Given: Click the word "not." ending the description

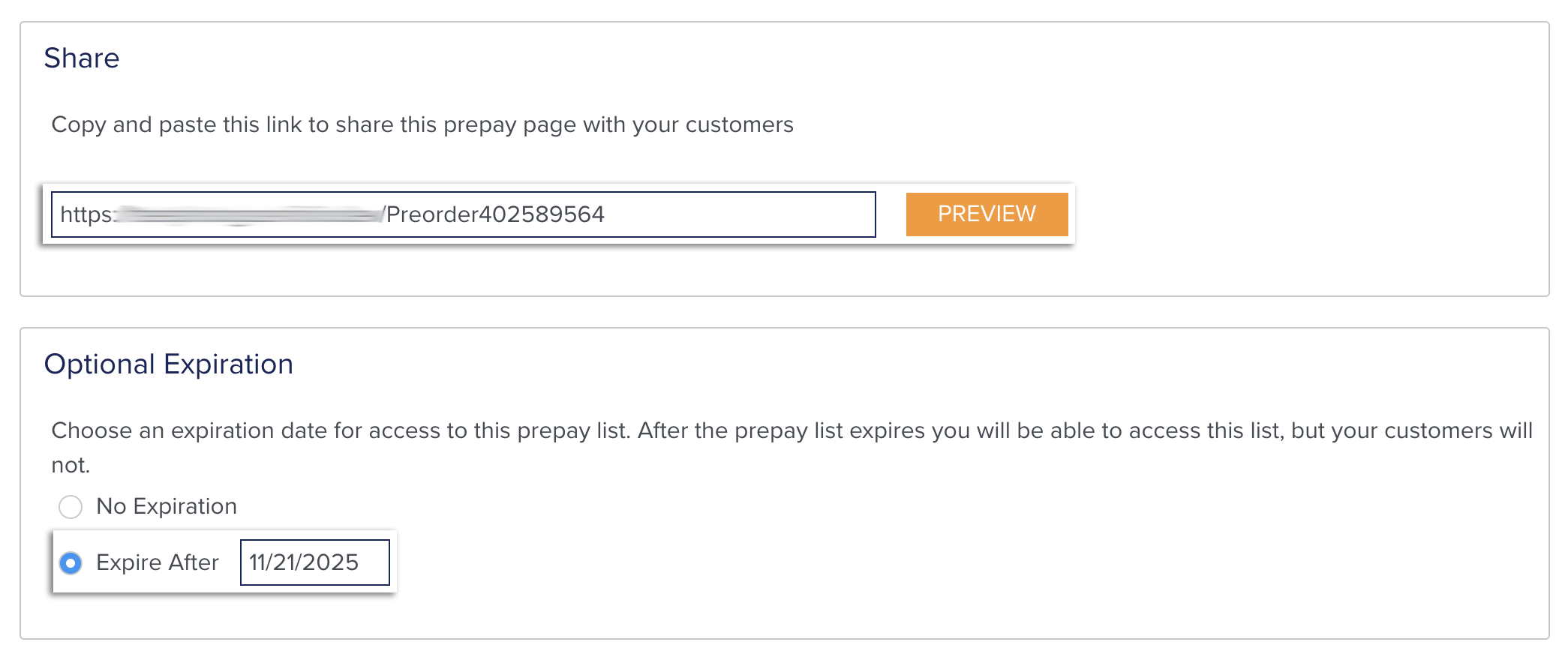Looking at the screenshot, I should pos(71,466).
